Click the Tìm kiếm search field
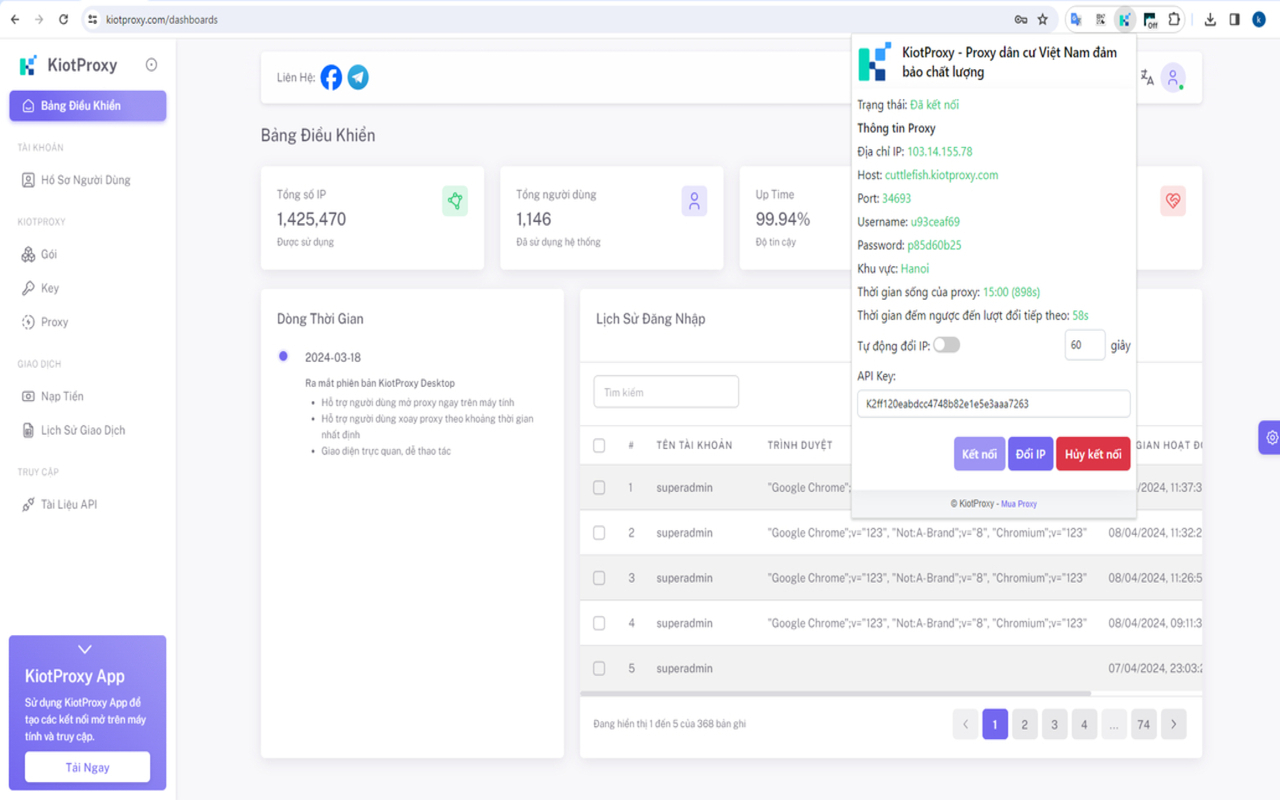The height and width of the screenshot is (800, 1280). point(665,391)
